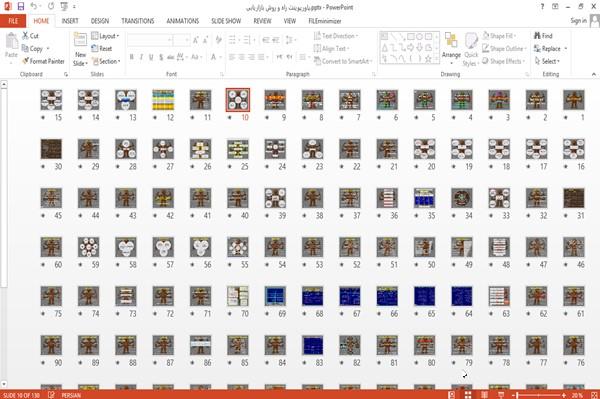Click the 20% zoom level value
The image size is (600, 399).
(x=577, y=395)
